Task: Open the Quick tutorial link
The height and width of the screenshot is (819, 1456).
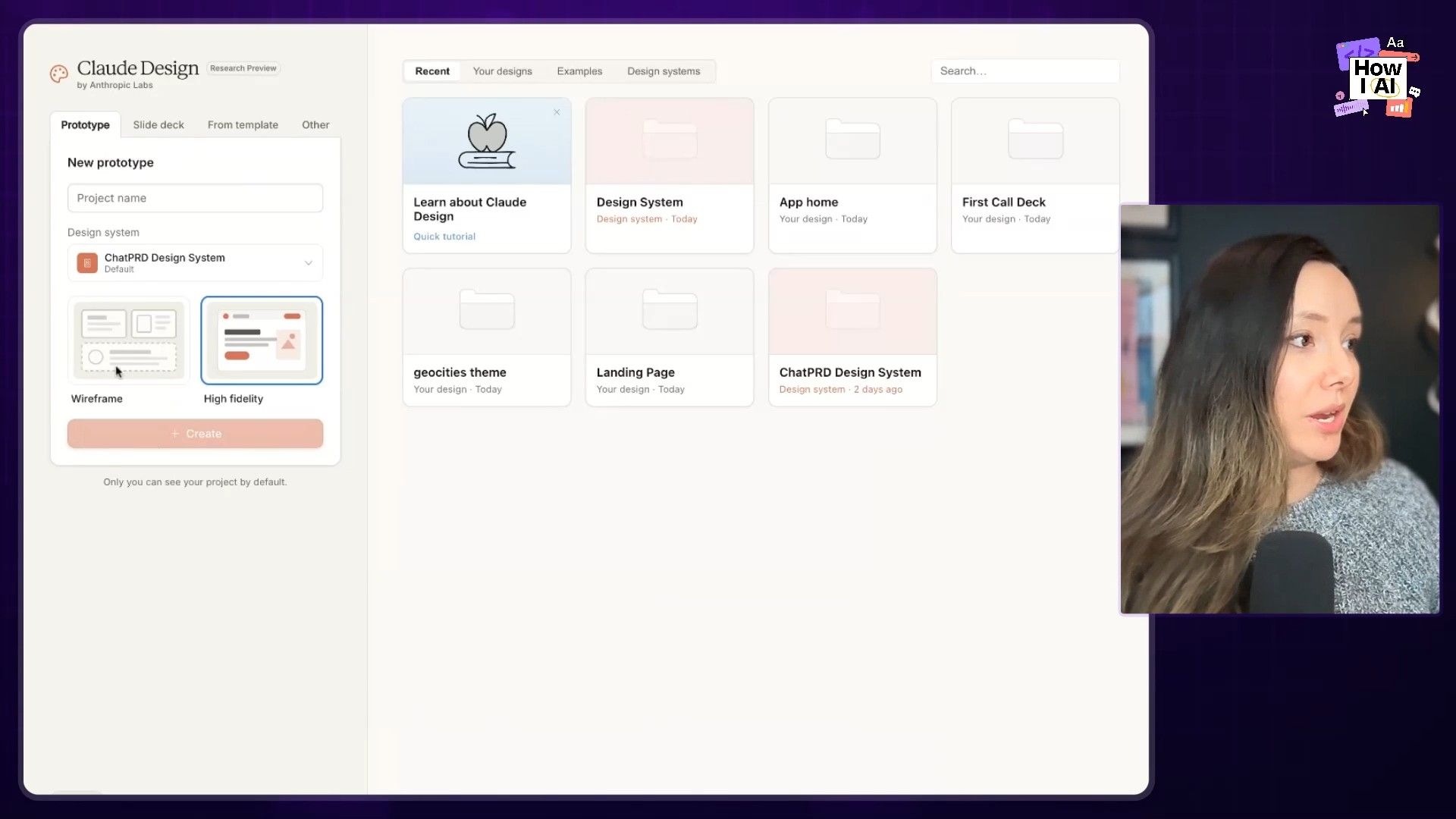Action: coord(444,237)
